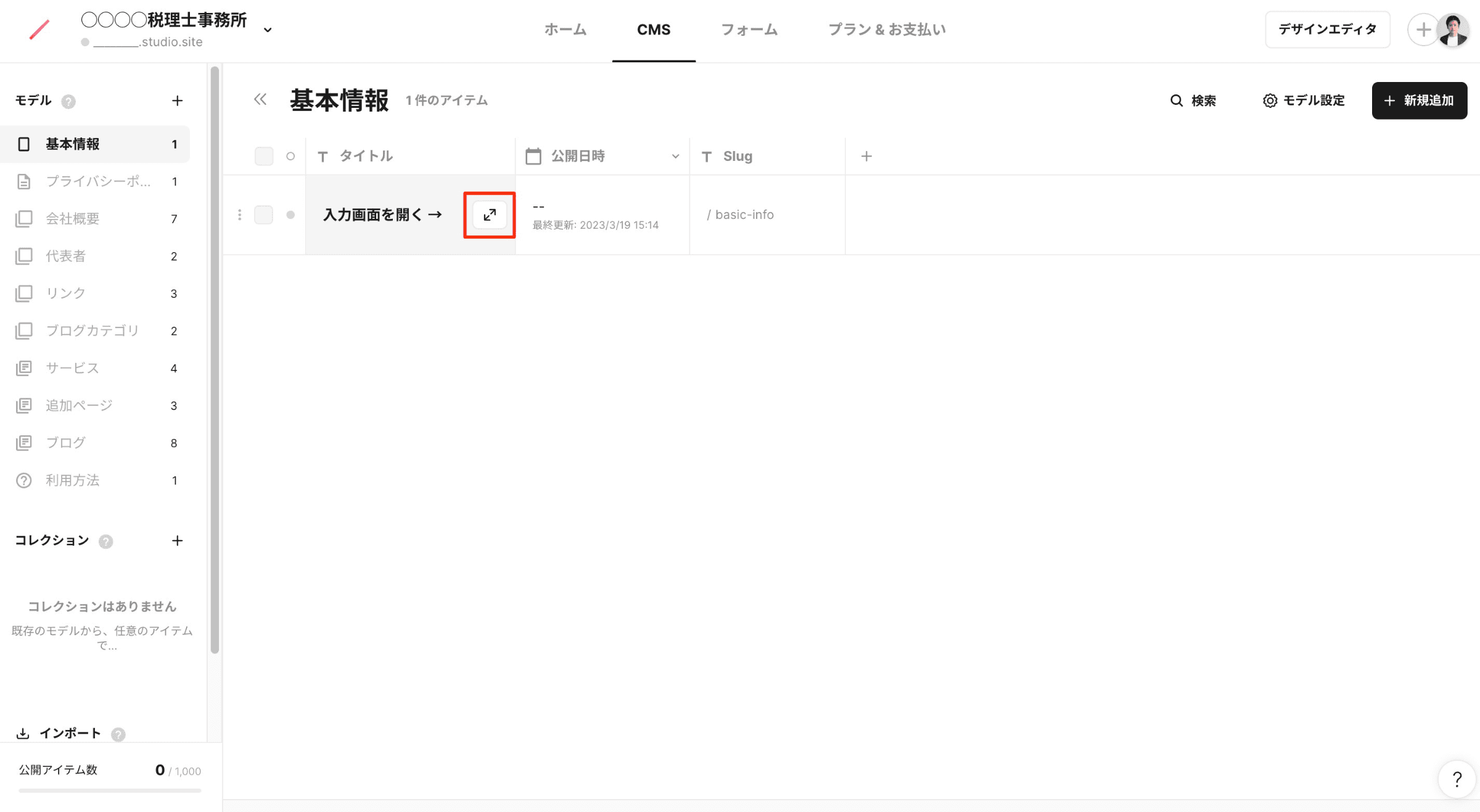Viewport: 1480px width, 812px height.
Task: Collapse the sidebar with the double-chevron icon
Action: click(x=260, y=100)
